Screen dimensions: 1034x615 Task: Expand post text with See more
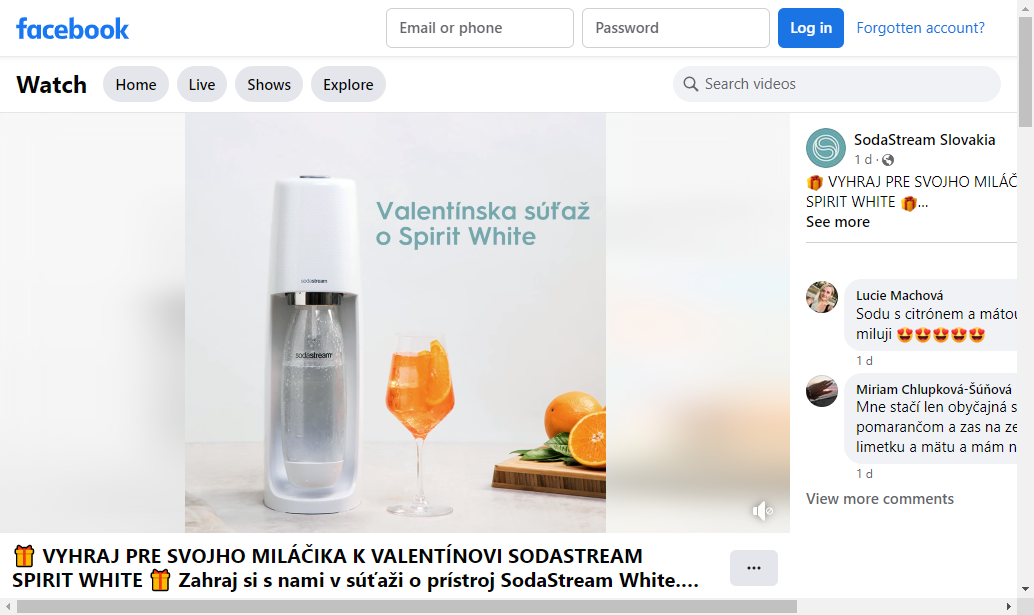(837, 222)
